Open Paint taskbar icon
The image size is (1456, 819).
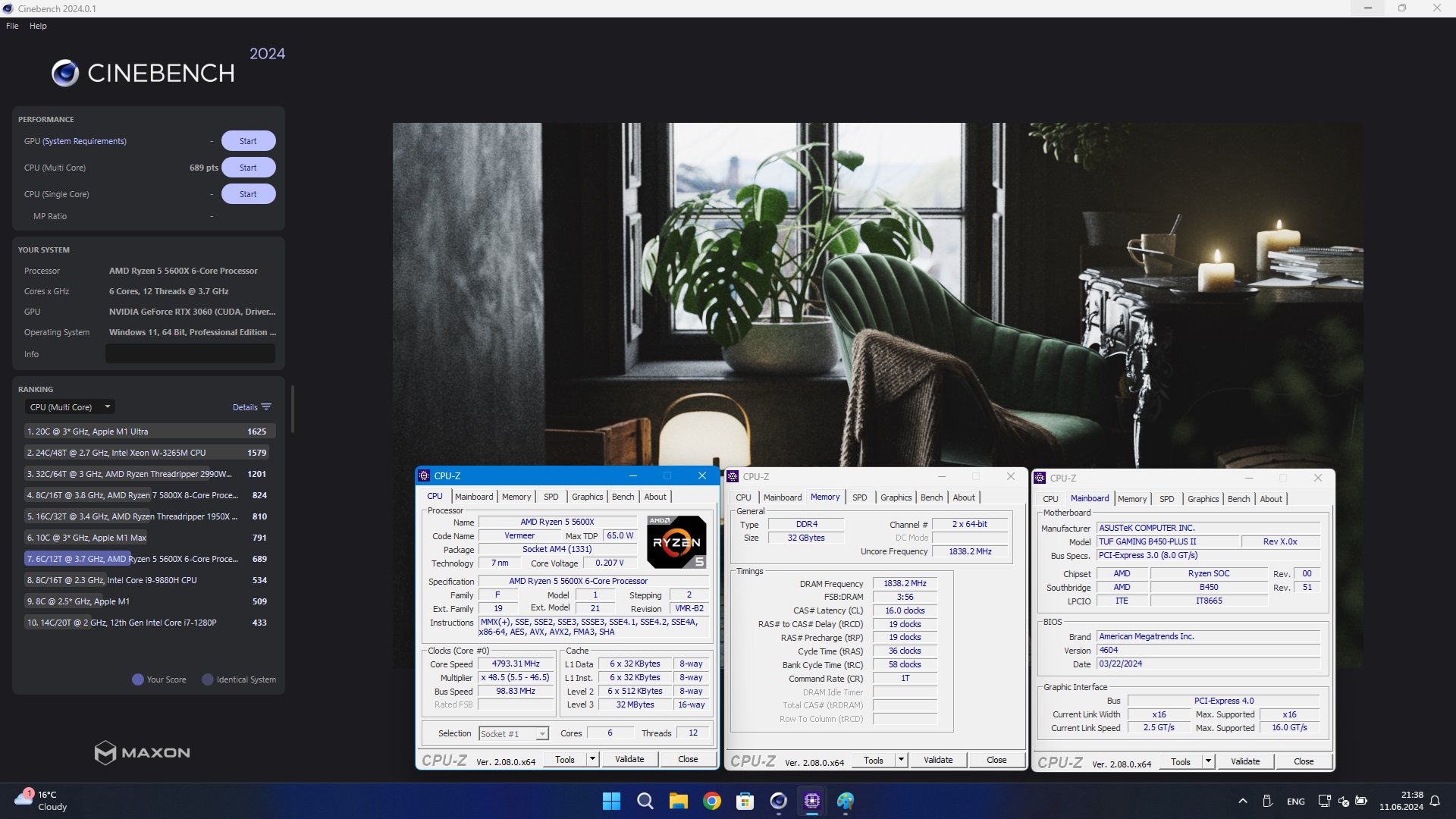pos(846,801)
